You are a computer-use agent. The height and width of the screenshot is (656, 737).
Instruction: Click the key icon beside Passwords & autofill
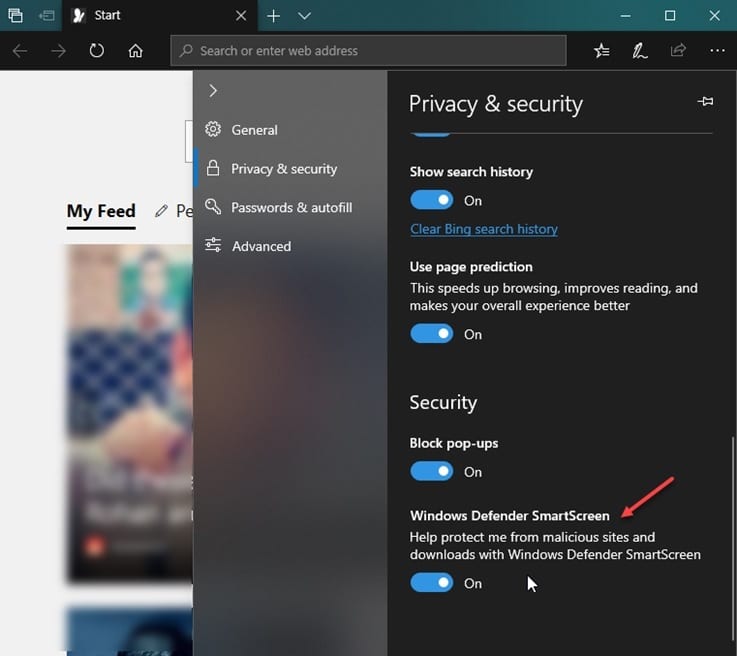tap(213, 206)
